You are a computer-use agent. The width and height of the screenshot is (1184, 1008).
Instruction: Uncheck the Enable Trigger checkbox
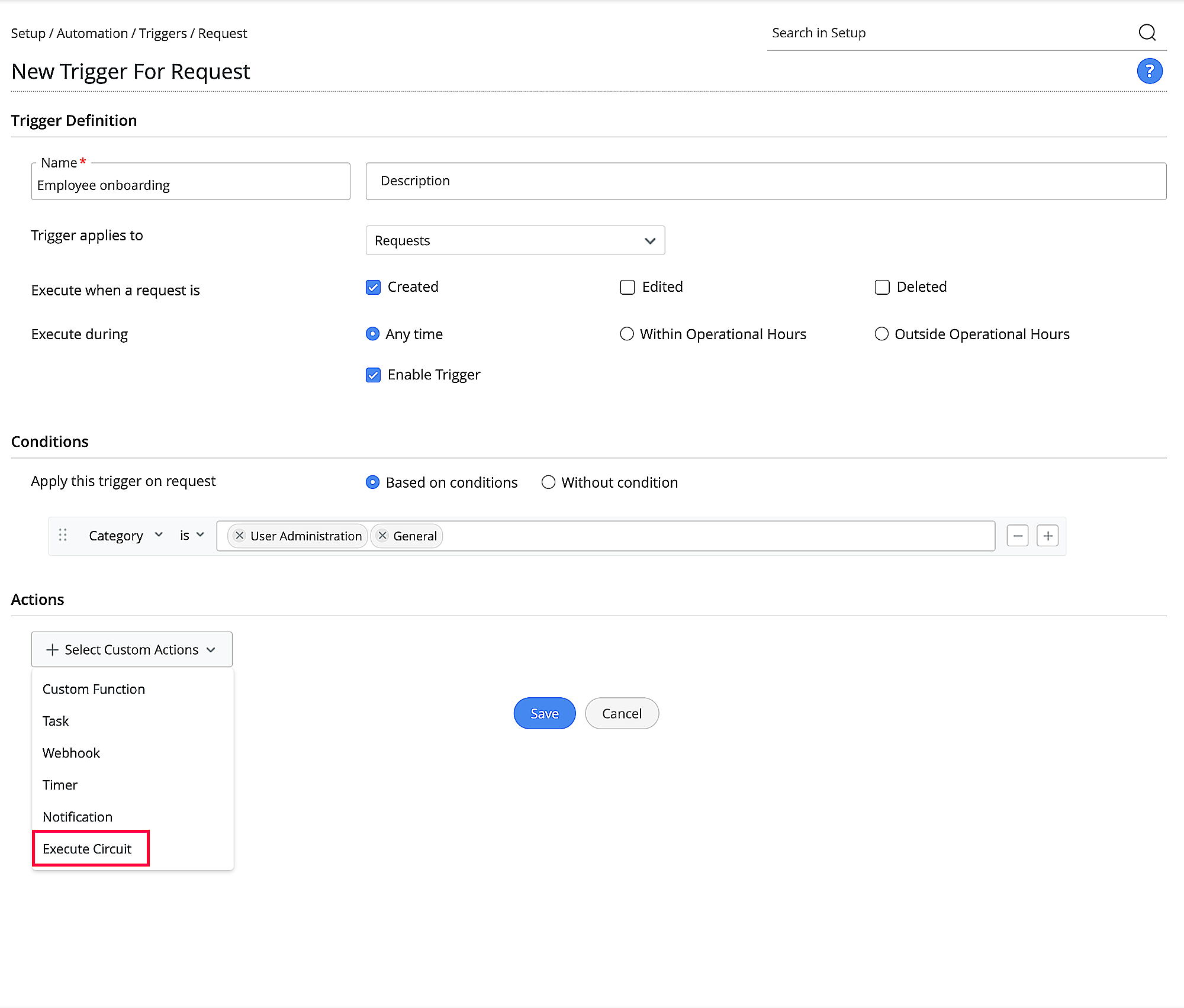[x=373, y=375]
